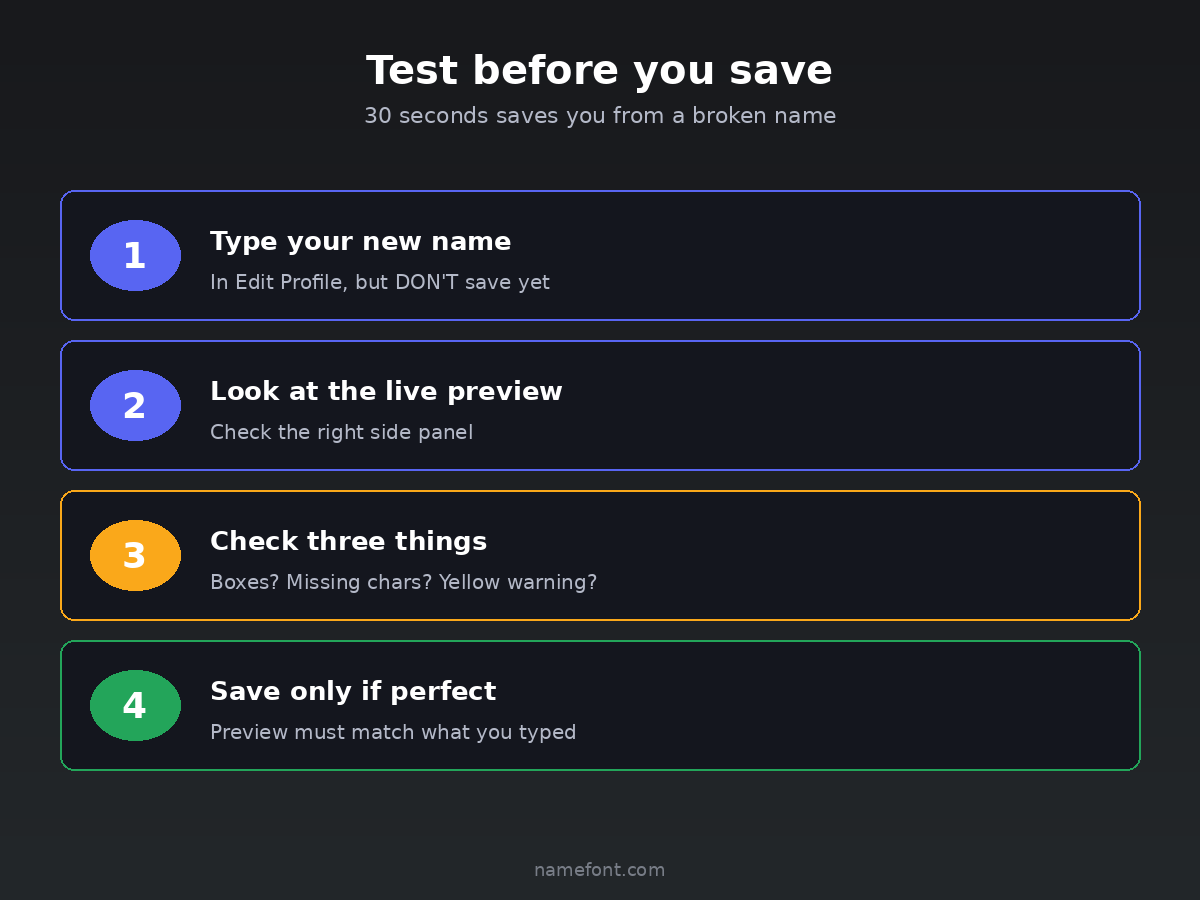Click 'Check the right side panel' text
Image resolution: width=1200 pixels, height=900 pixels.
[341, 433]
